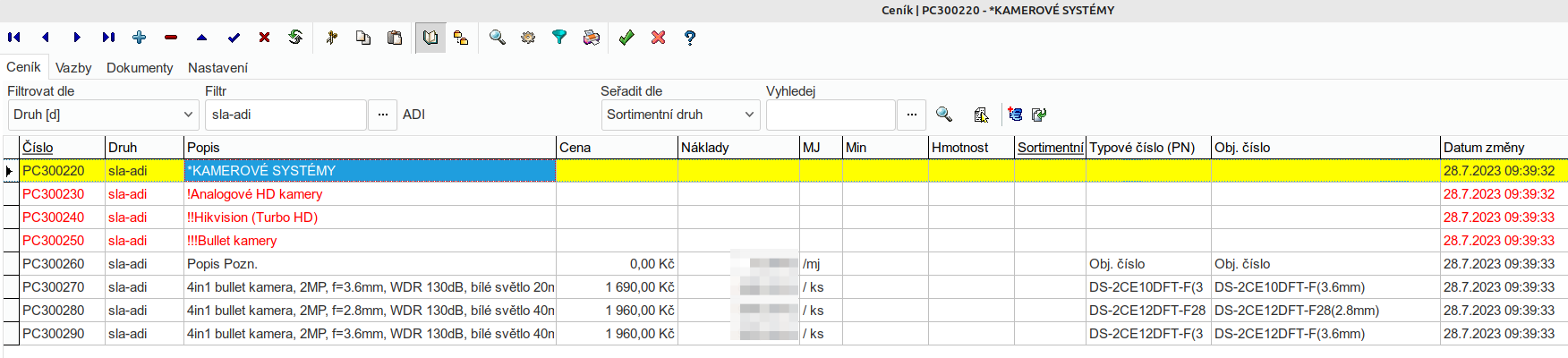Click the tree structure view icon

pyautogui.click(x=461, y=38)
